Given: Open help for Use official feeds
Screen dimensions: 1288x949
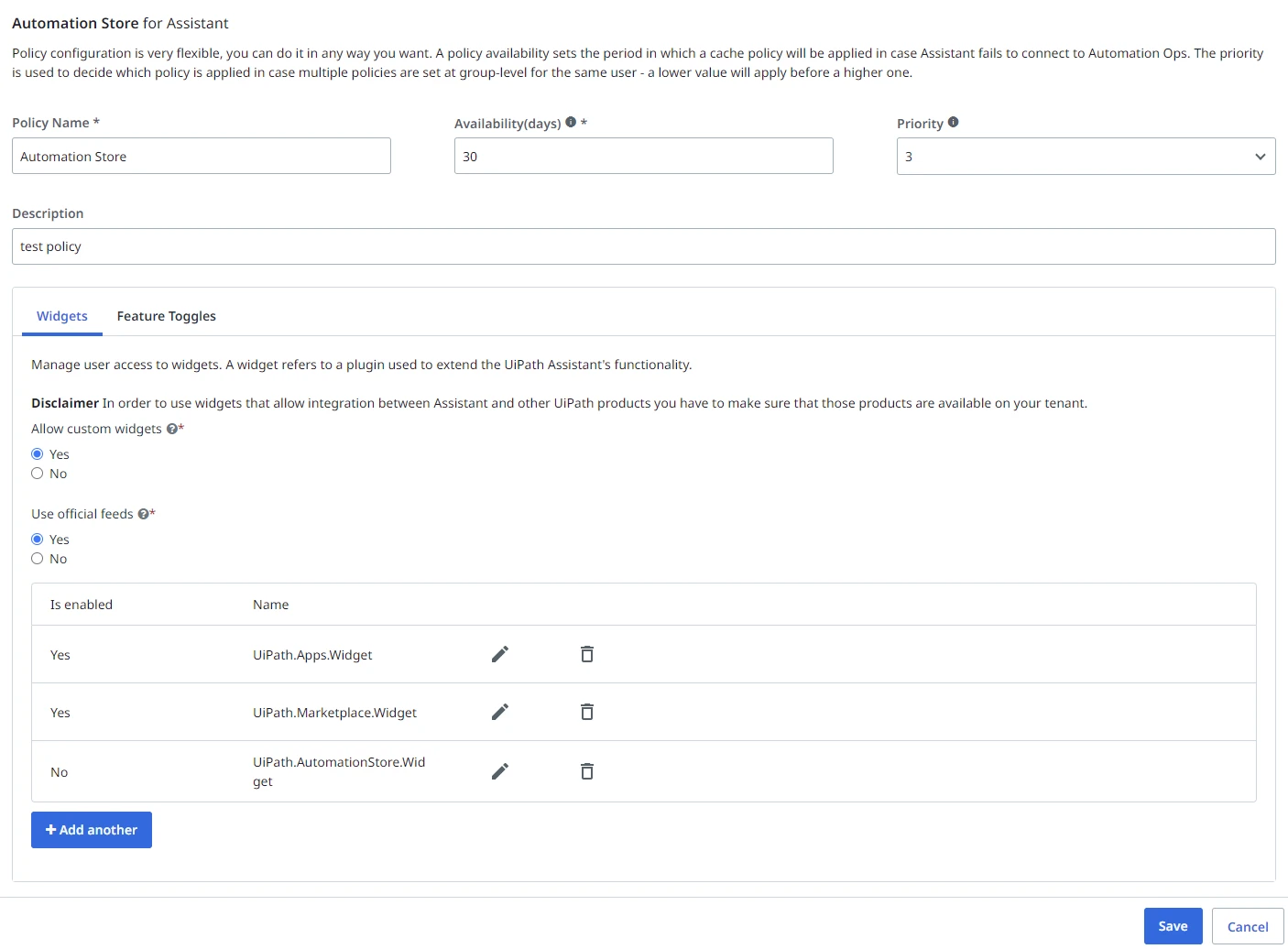Looking at the screenshot, I should click(x=143, y=514).
